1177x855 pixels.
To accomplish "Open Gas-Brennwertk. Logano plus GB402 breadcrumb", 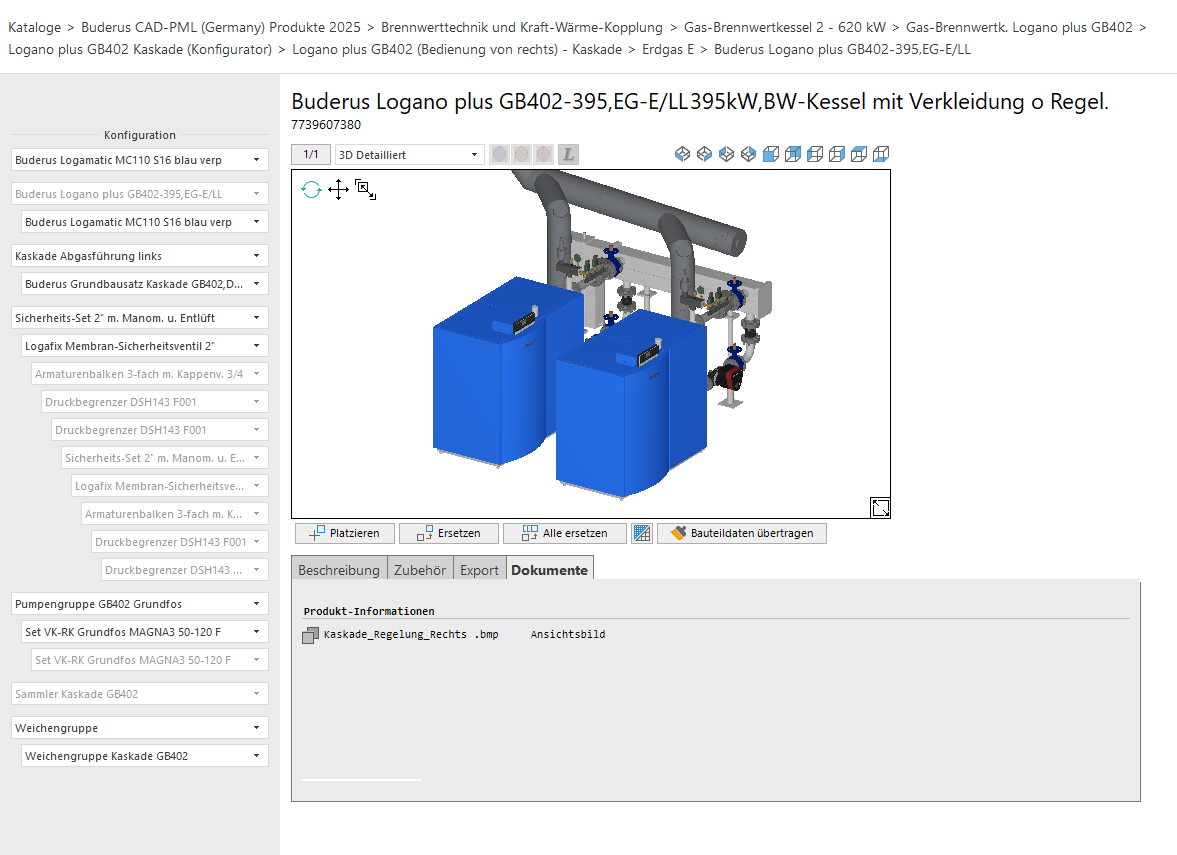I will [x=1019, y=28].
